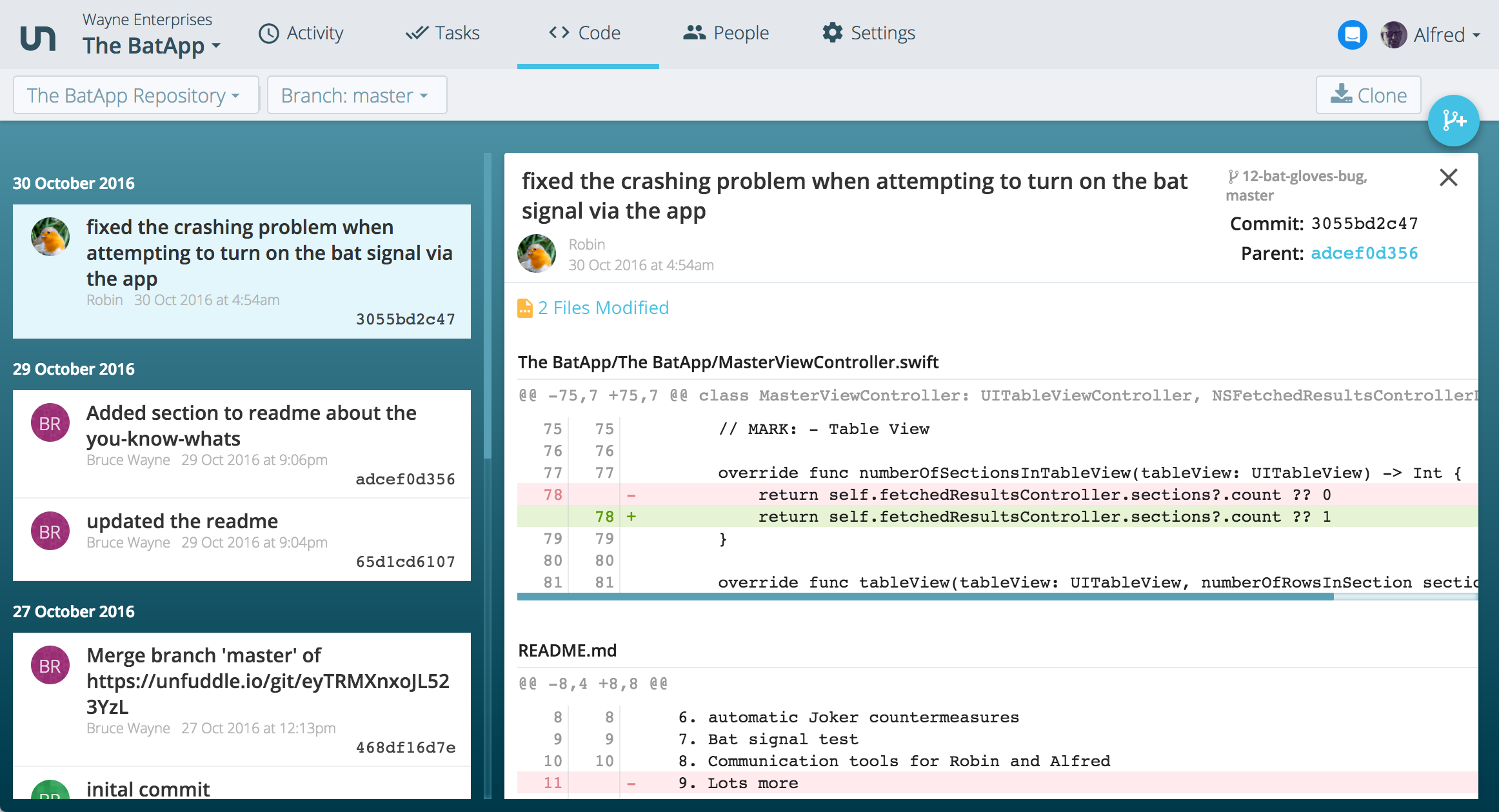Click the Commit: 3055bd2c47 label in detail

pyautogui.click(x=1324, y=224)
